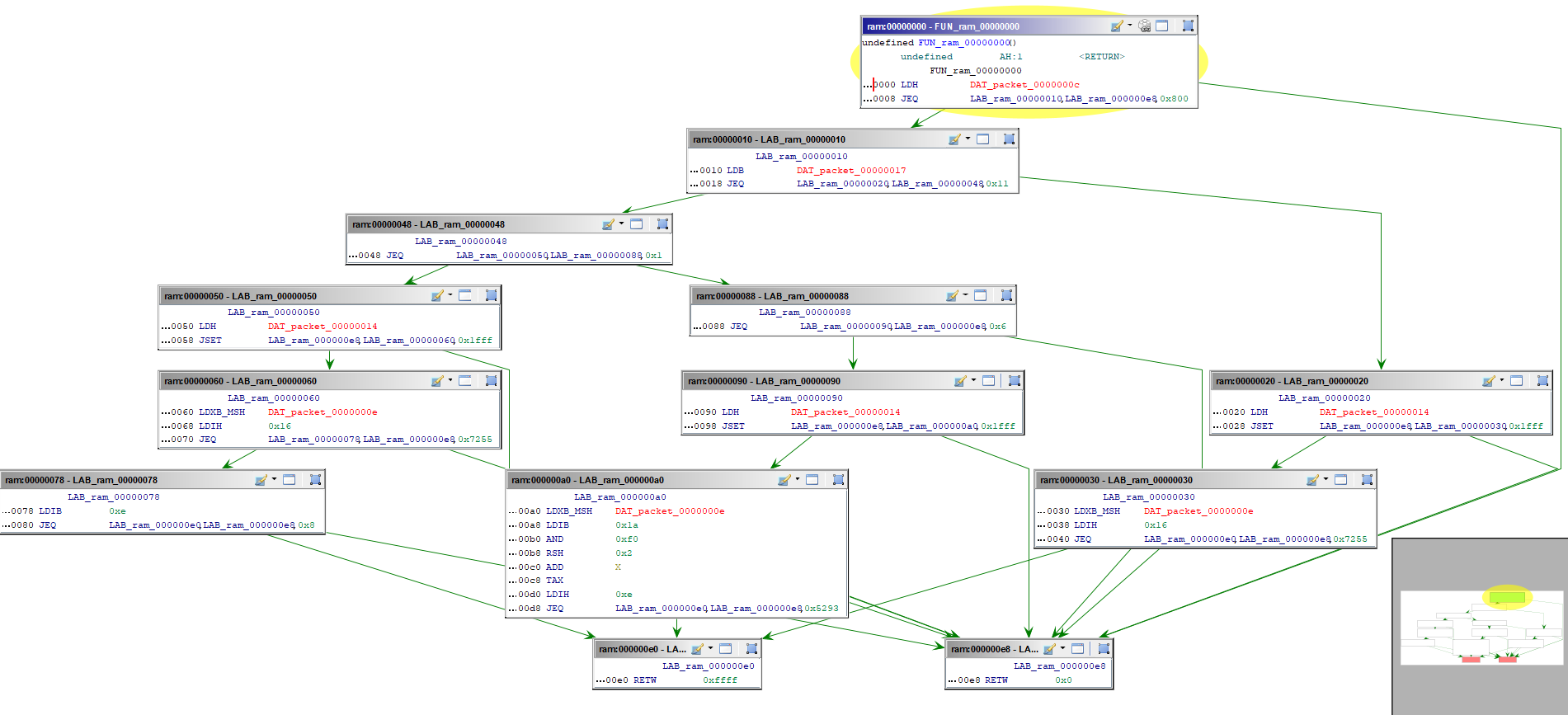Screen dimensions: 1568x715
Task: Click 0x0 value in RETW at 00e8
Action: [x=1064, y=680]
